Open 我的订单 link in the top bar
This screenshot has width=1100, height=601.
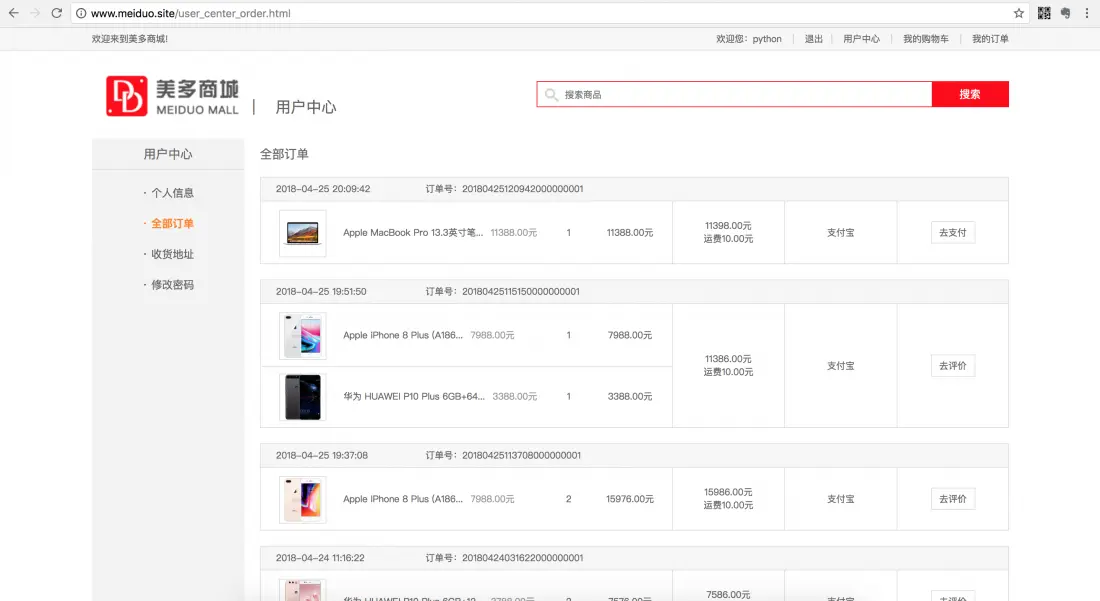[x=991, y=39]
